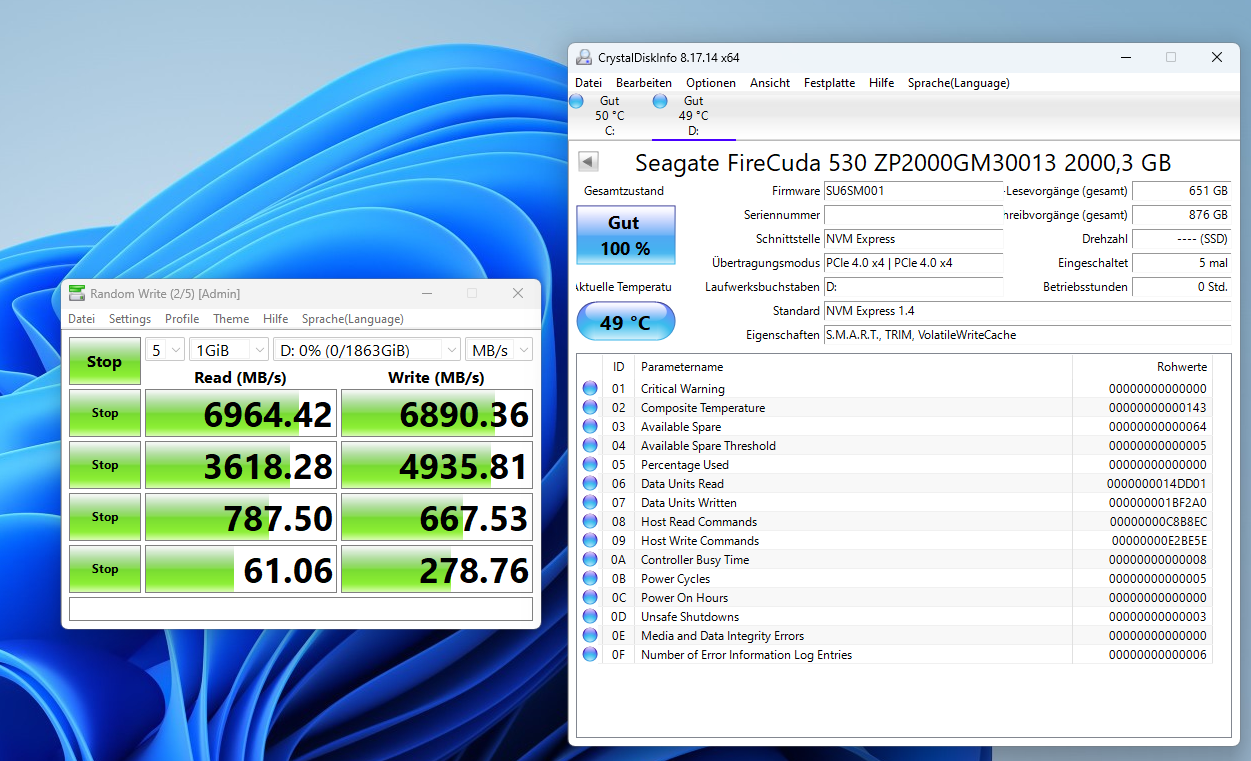Screen dimensions: 1251x761
Task: Click the status orb for Power On Hours
Action: pos(590,597)
